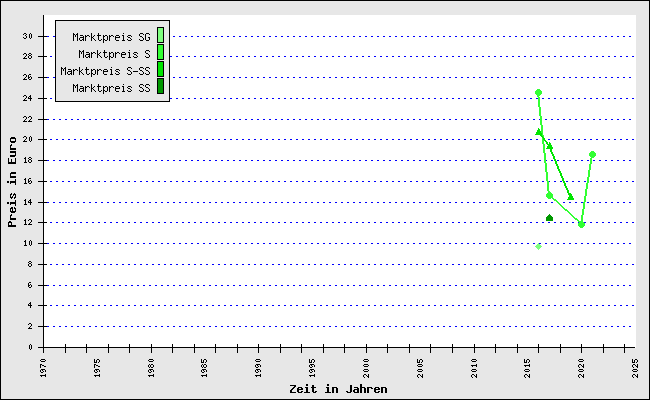
Task: Click the 2016 circle data point near 24.5 Euro
Action: point(538,92)
